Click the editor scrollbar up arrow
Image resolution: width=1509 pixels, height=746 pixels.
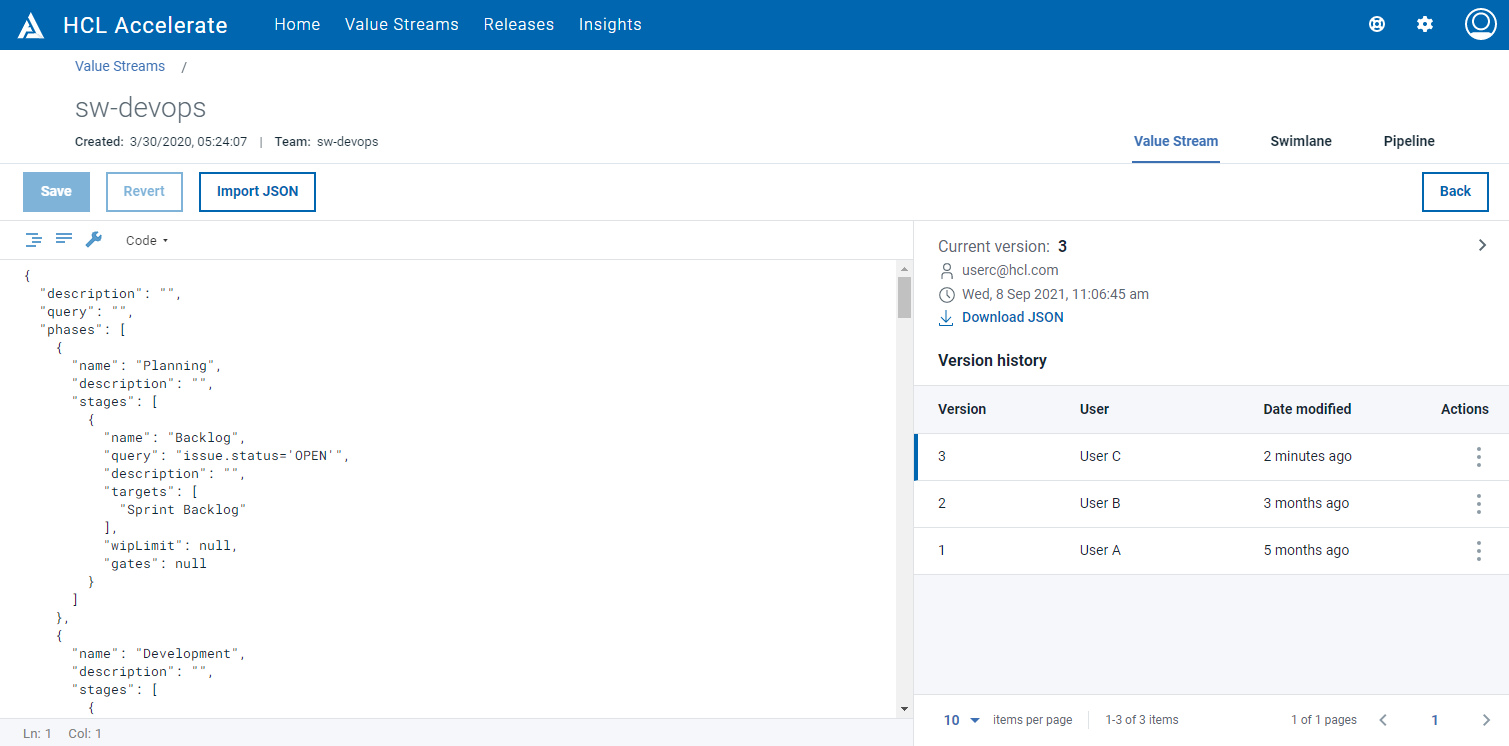pos(904,269)
